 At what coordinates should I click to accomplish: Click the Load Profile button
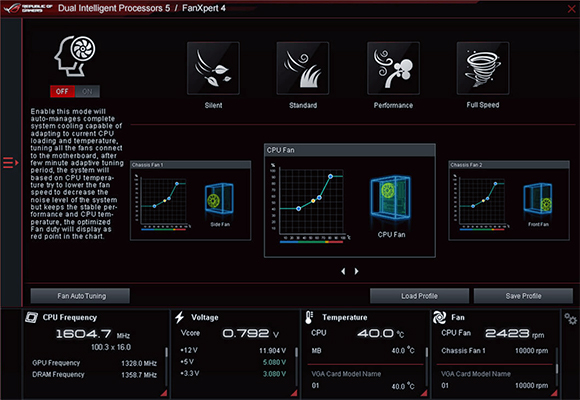pyautogui.click(x=419, y=296)
